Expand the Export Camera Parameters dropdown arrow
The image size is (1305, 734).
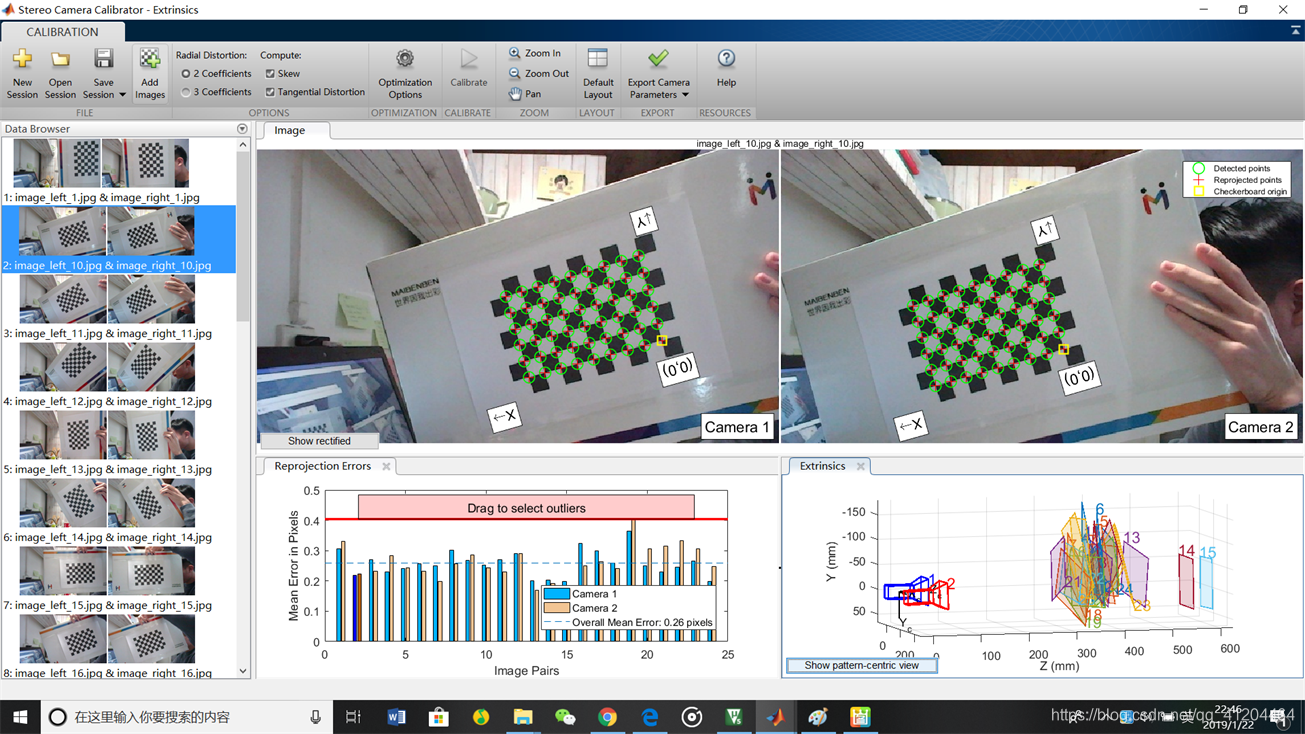click(x=685, y=95)
